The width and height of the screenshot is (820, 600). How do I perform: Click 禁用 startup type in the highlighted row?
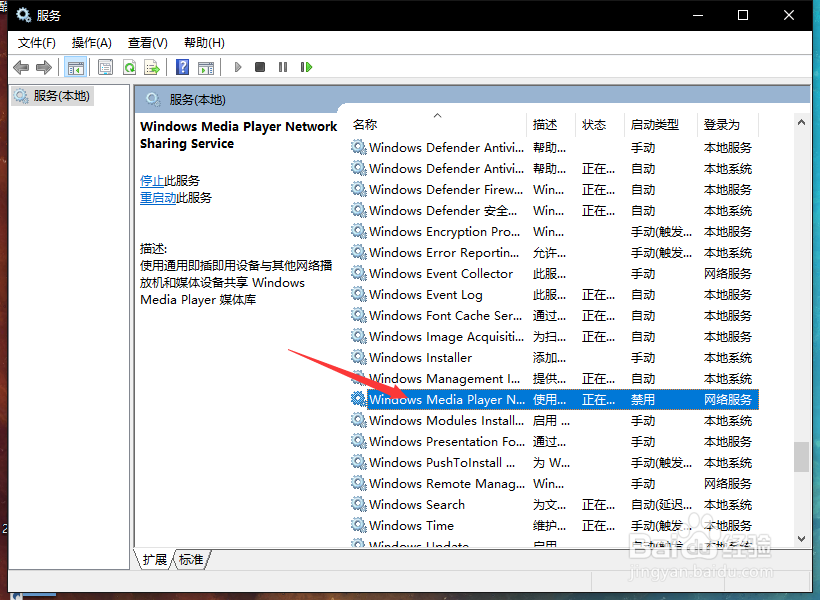coord(643,400)
